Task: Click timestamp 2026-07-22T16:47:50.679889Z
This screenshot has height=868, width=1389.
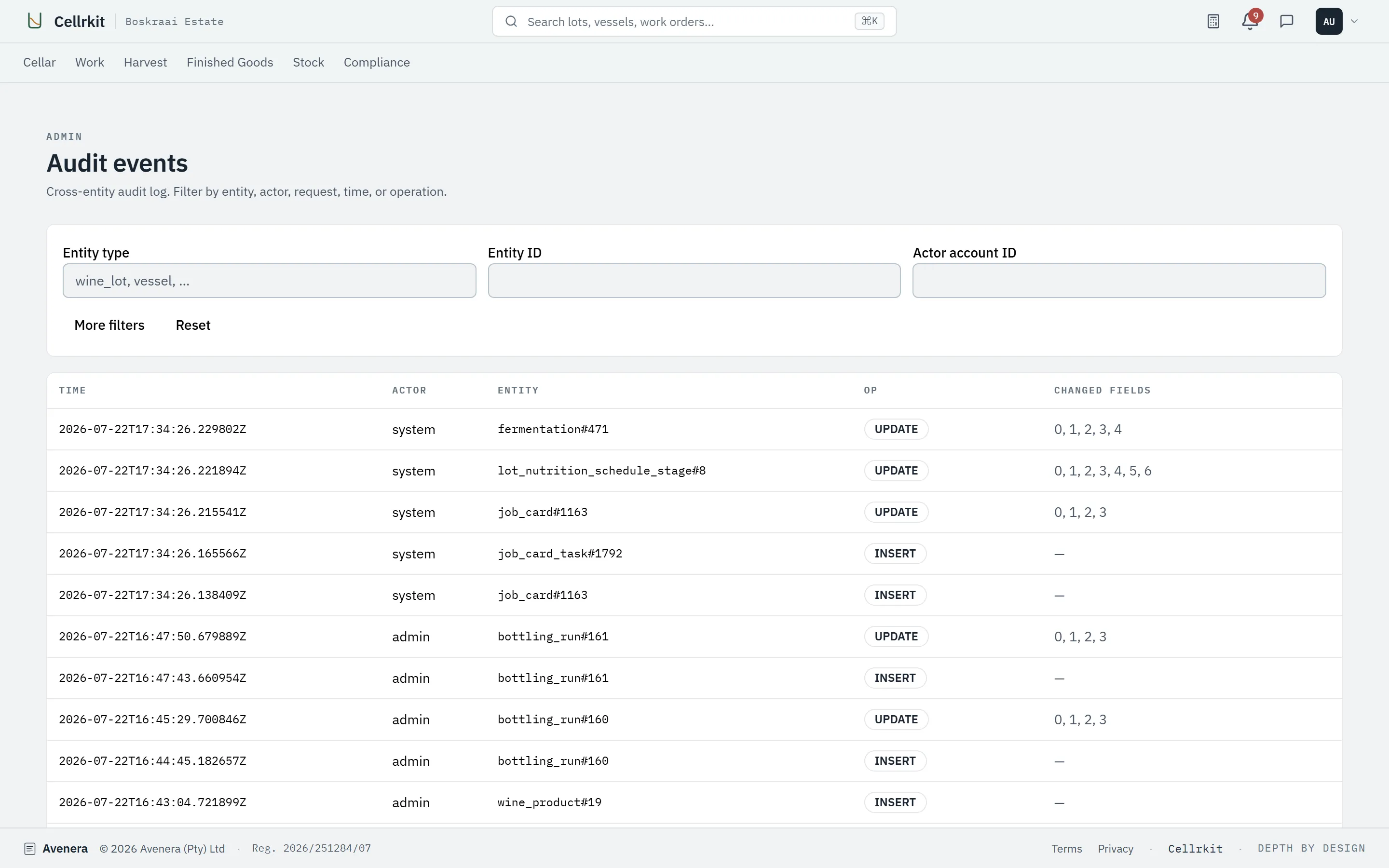Action: [152, 636]
